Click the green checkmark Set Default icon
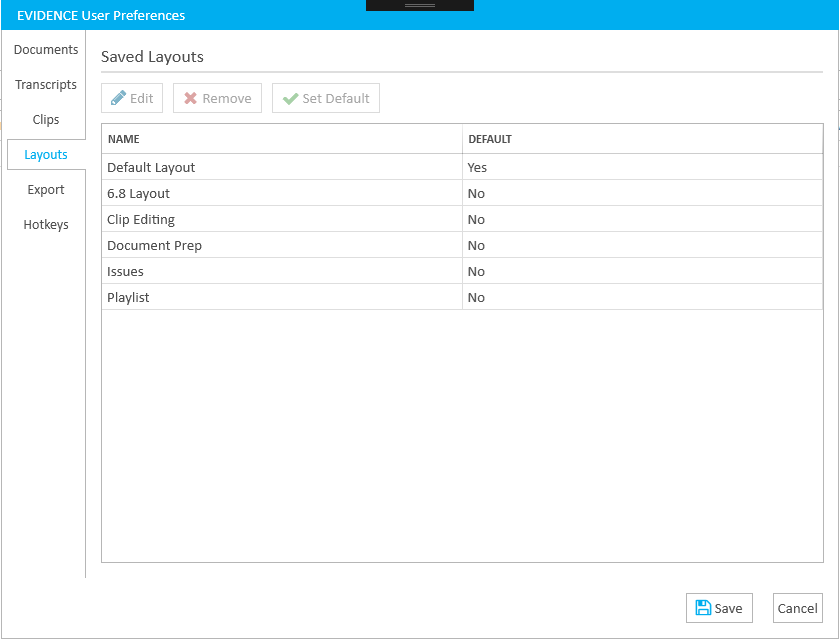The height and width of the screenshot is (640, 840). click(290, 98)
